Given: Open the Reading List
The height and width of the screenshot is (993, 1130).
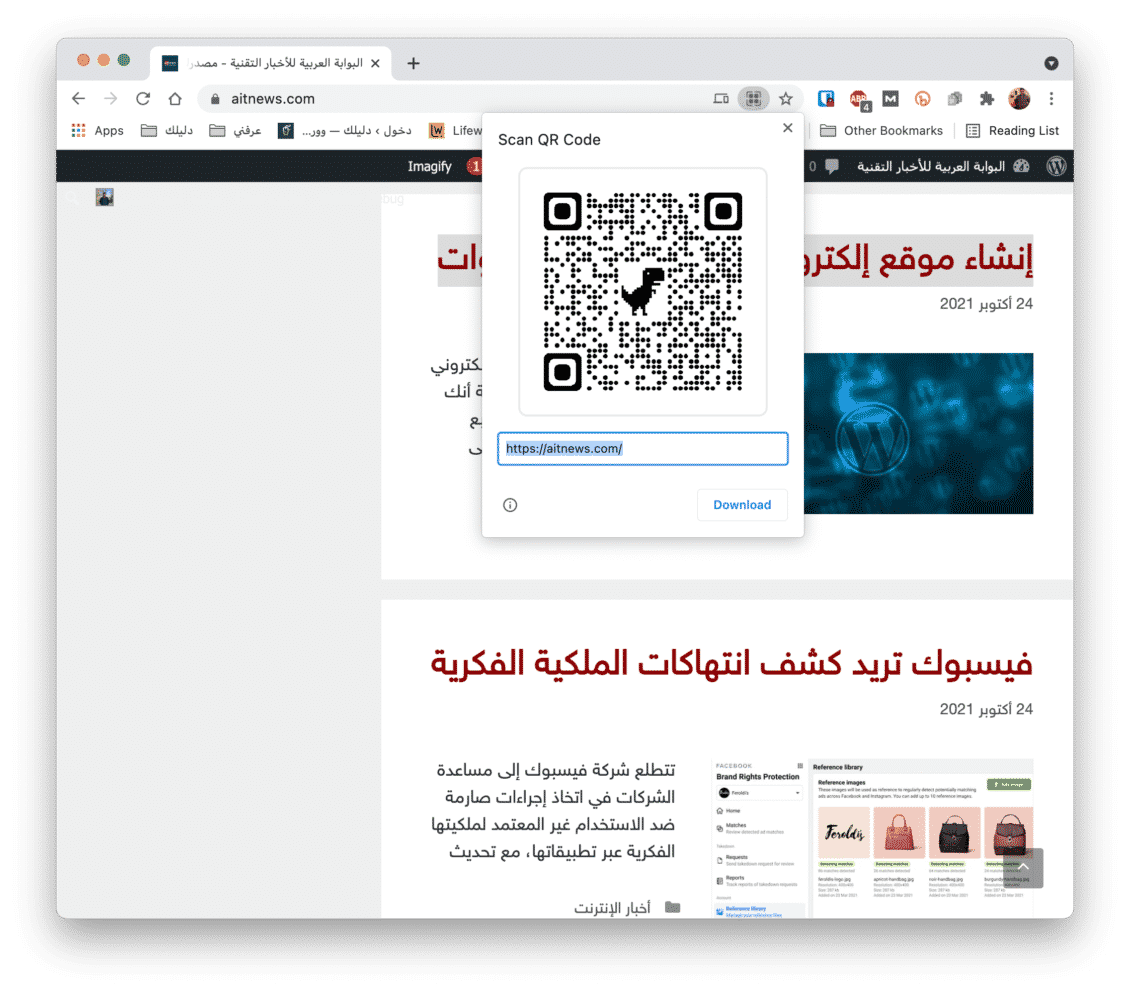Looking at the screenshot, I should (x=1012, y=130).
